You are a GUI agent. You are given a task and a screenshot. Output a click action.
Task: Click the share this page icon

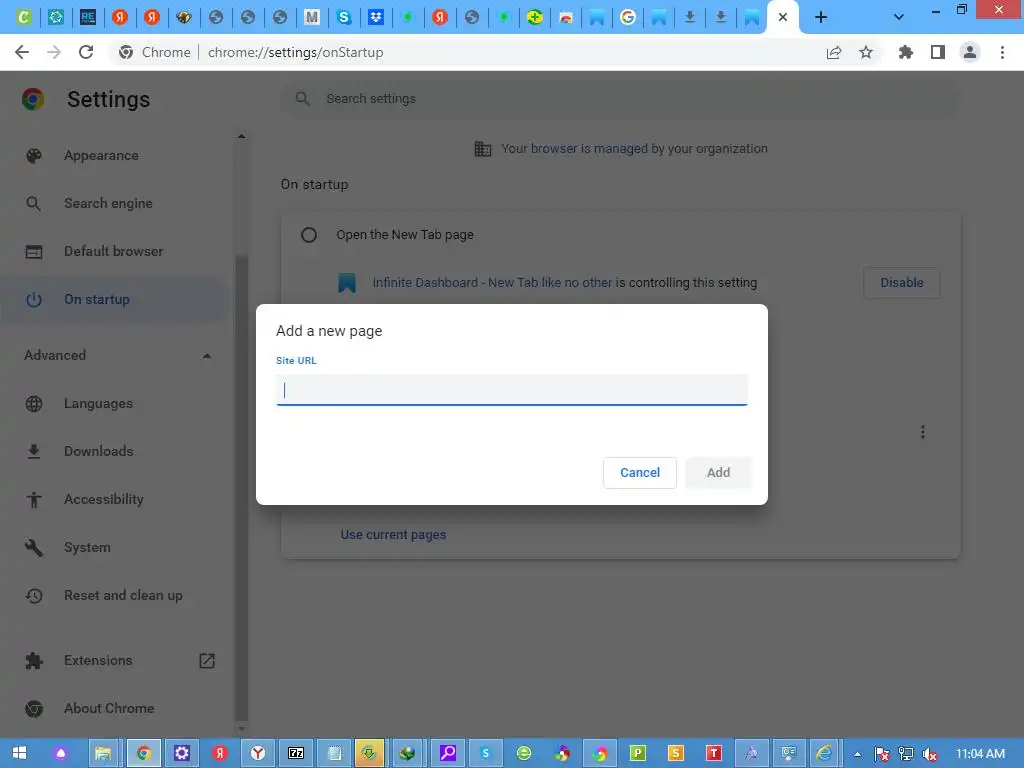[834, 52]
